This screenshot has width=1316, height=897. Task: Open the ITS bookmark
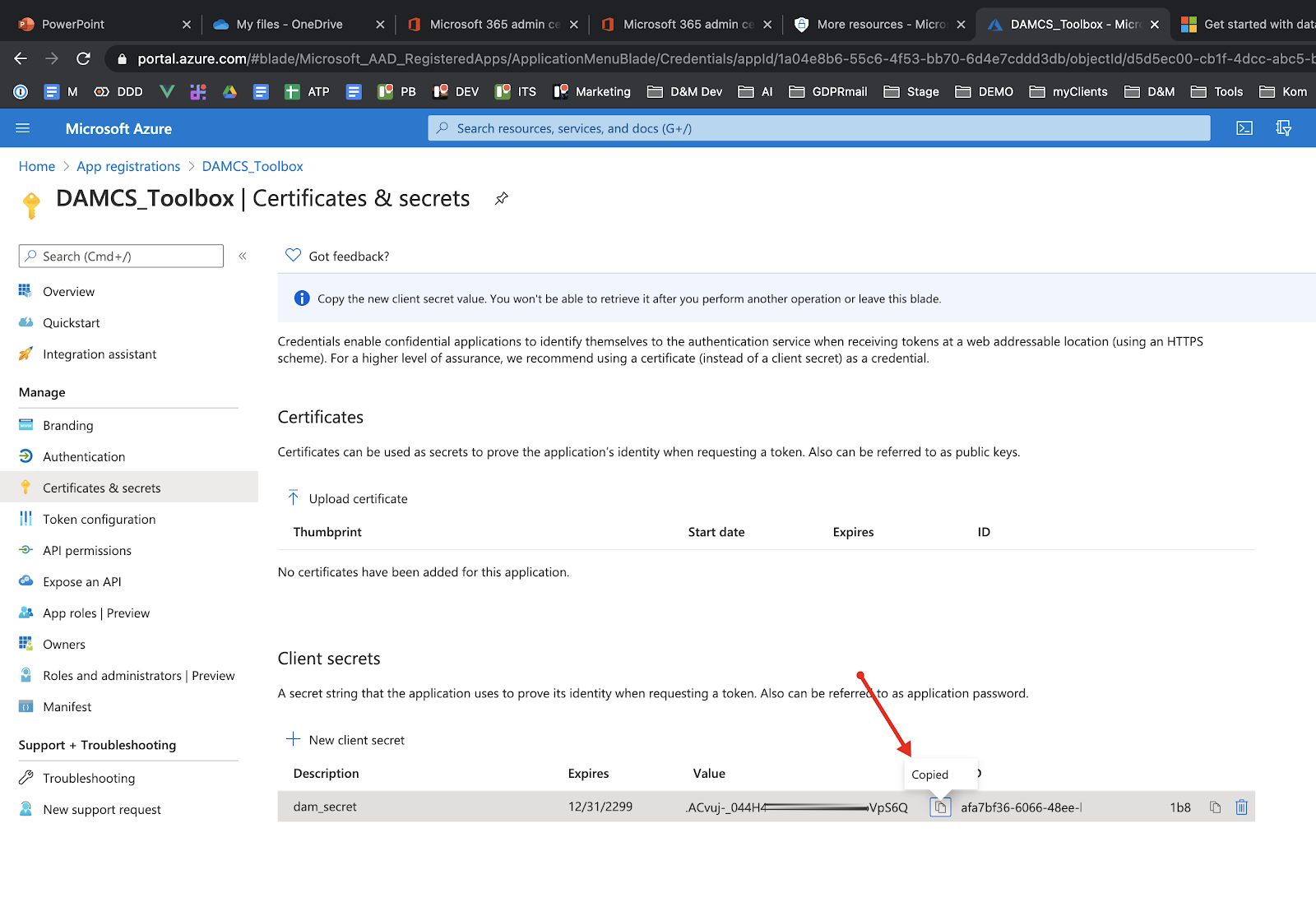point(516,91)
